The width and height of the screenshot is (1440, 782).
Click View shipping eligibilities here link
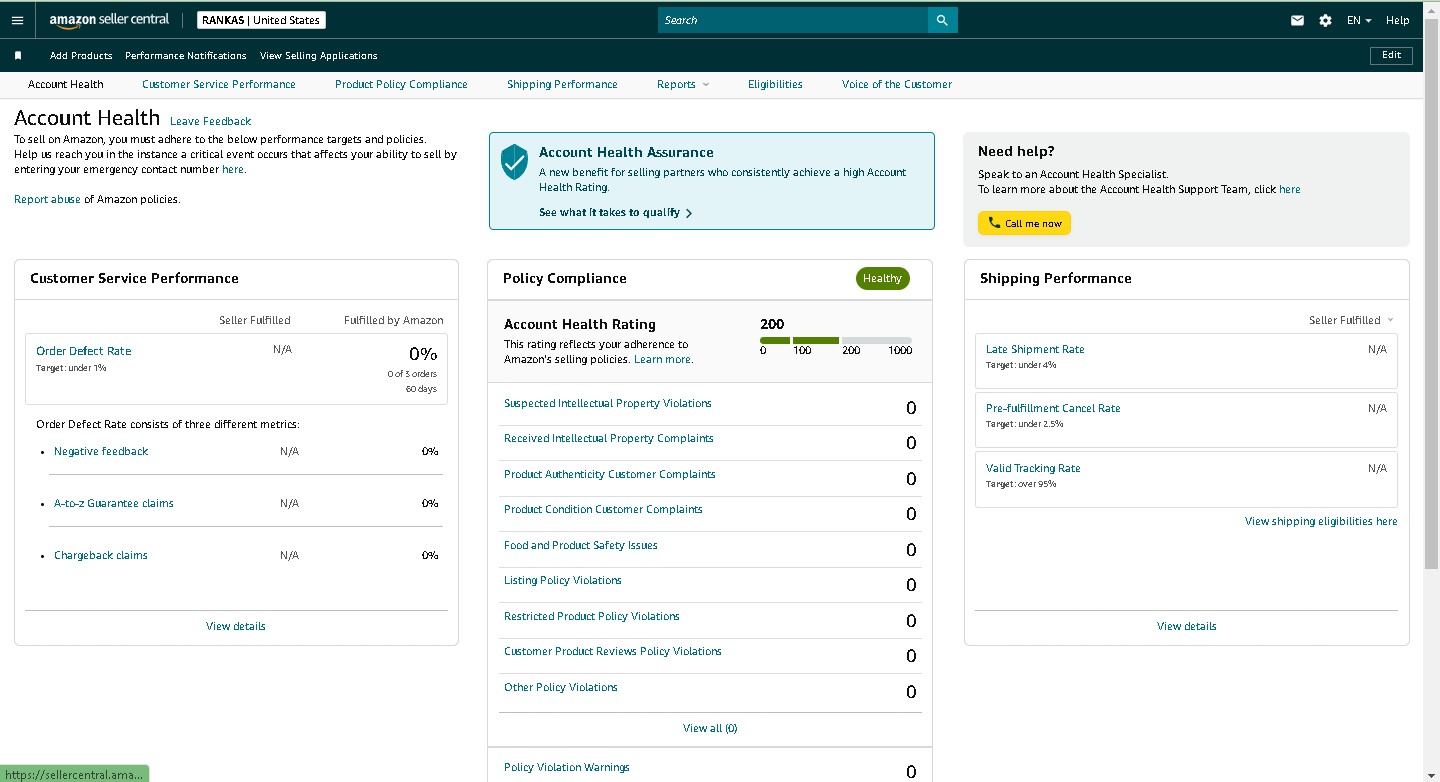tap(1321, 522)
